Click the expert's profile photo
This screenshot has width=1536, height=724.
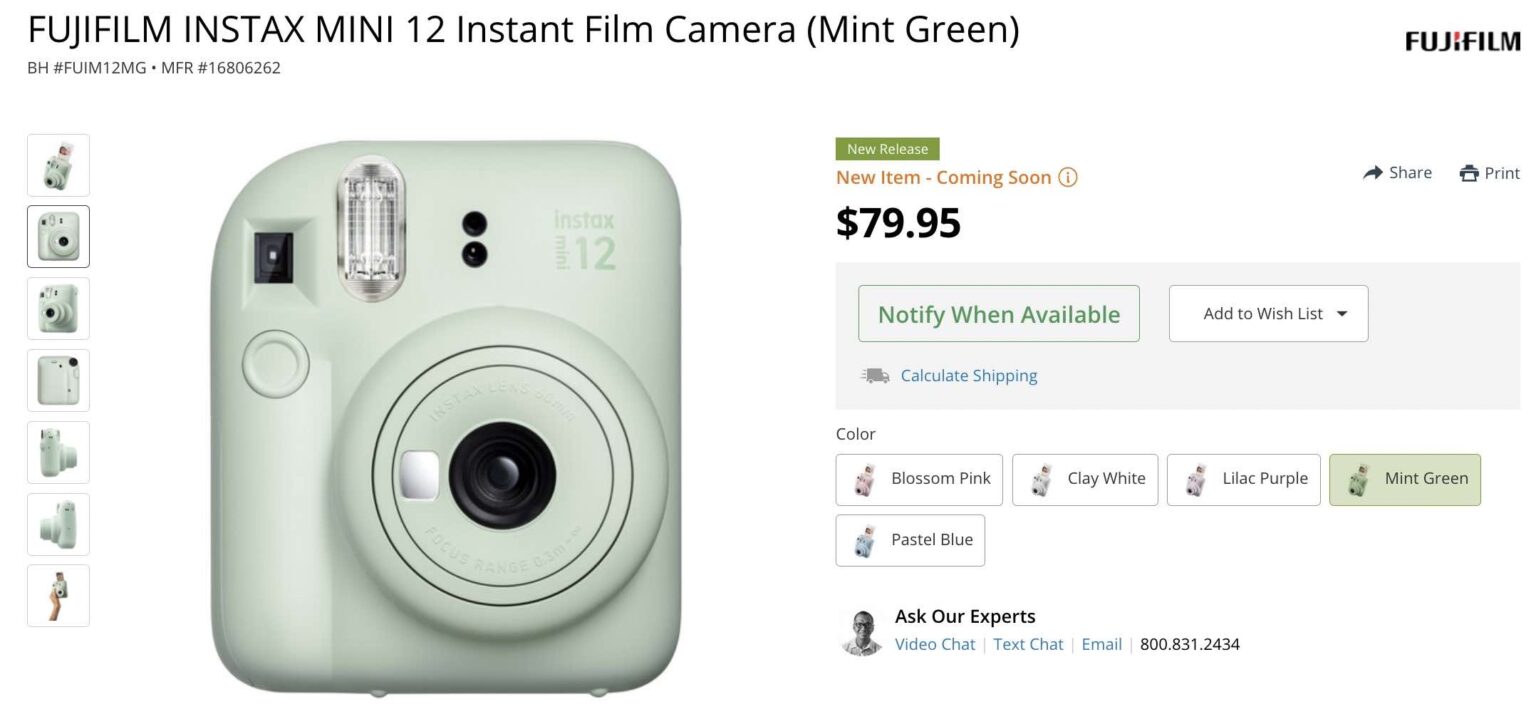[x=861, y=630]
